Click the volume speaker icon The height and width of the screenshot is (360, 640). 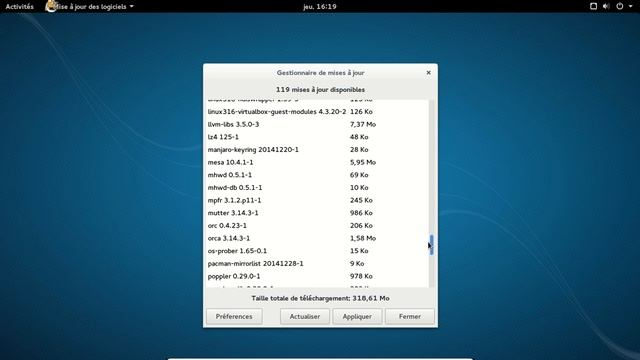click(x=606, y=6)
